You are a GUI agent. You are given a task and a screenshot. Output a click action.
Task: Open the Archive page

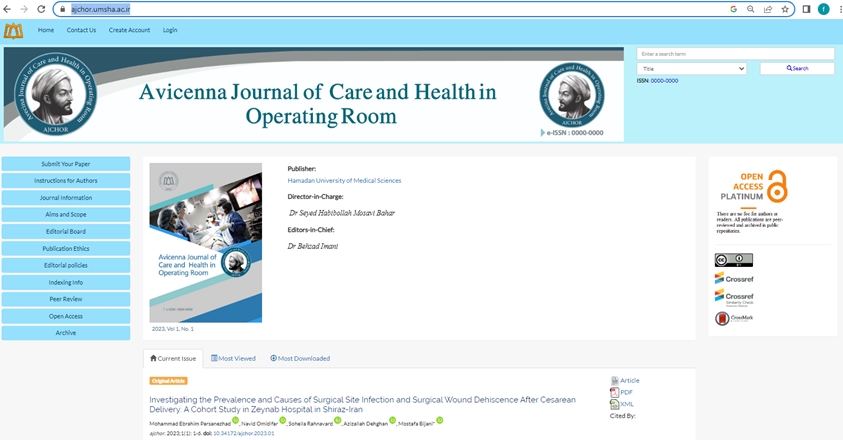pyautogui.click(x=66, y=333)
